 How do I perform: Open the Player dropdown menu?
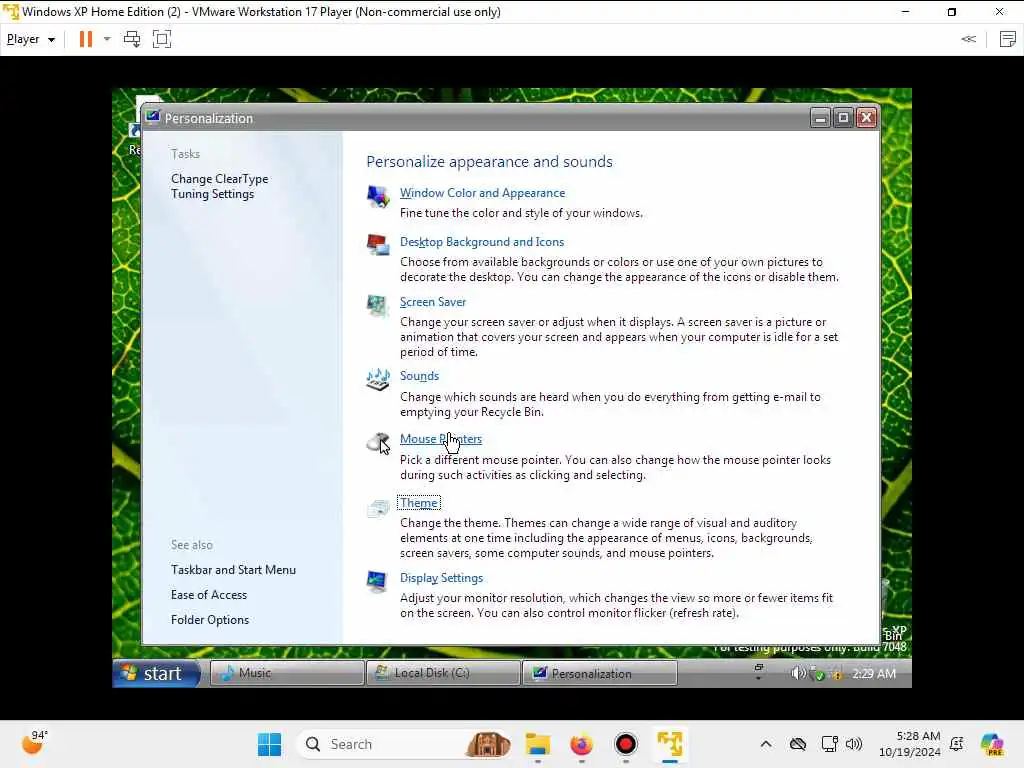pos(31,39)
